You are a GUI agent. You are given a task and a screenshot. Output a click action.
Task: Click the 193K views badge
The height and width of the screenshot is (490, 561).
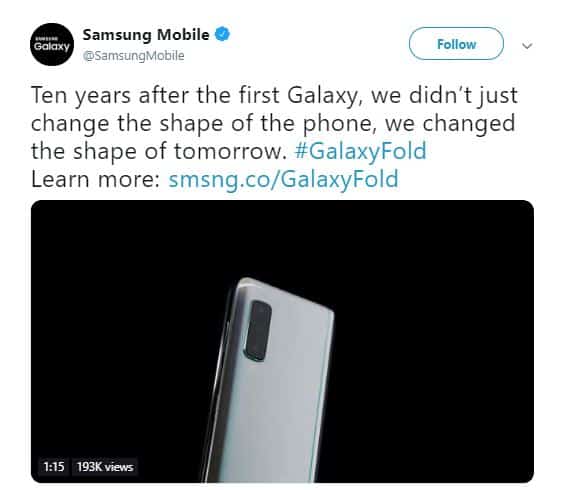click(105, 467)
